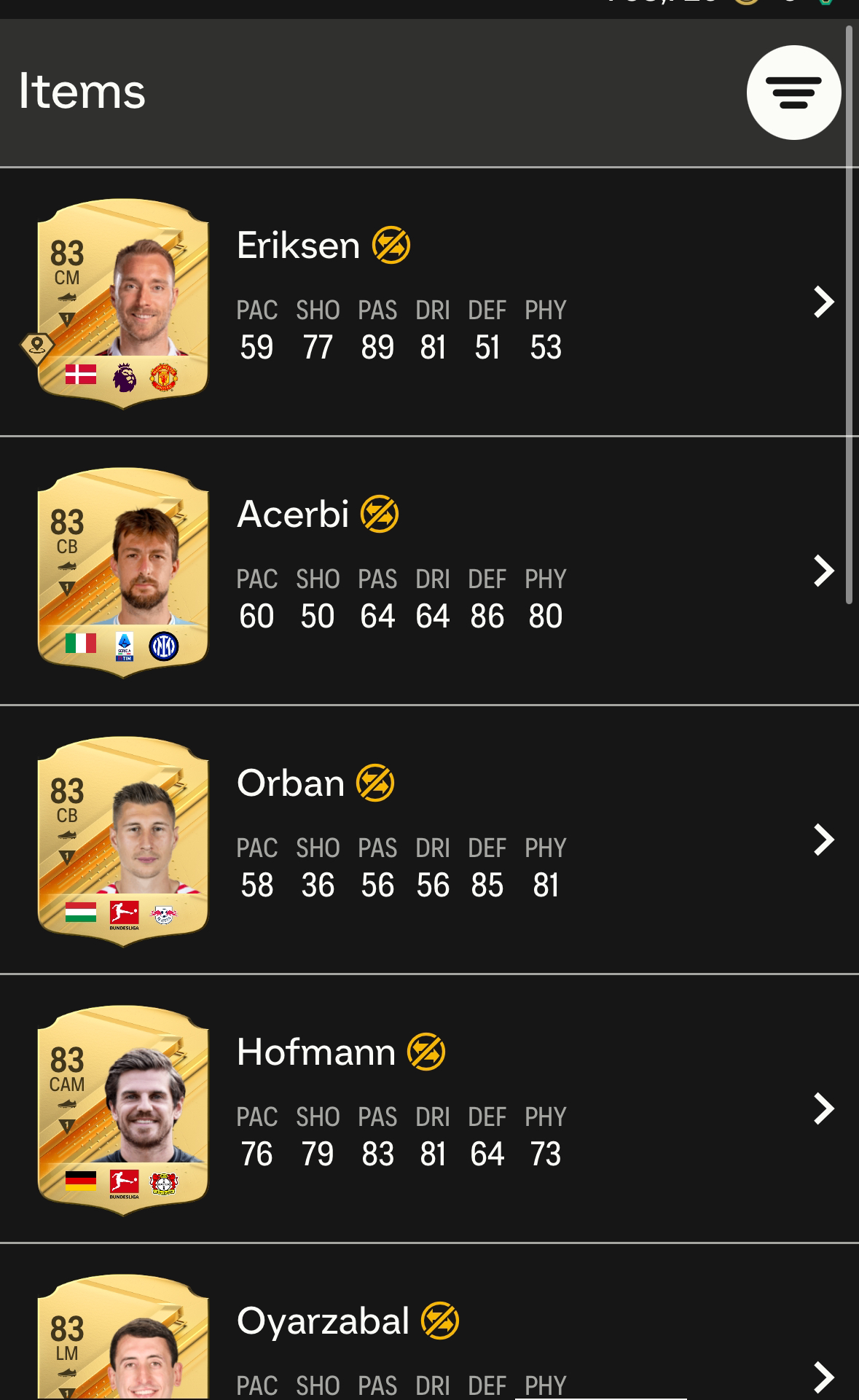
Task: Open Hofmann's row chevron arrow
Action: (823, 1108)
